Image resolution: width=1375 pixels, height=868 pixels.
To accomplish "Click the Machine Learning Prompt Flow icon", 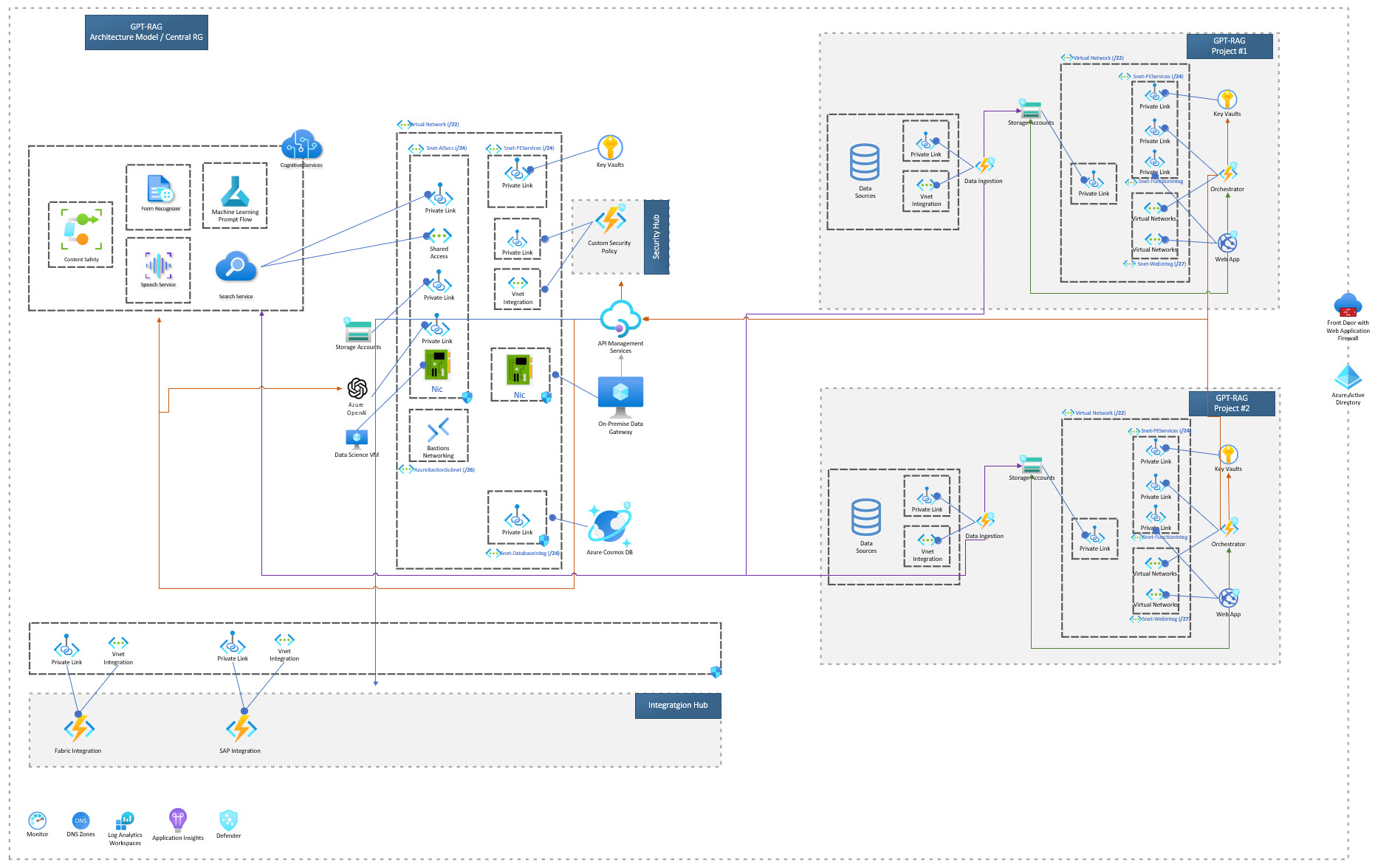I will [235, 191].
